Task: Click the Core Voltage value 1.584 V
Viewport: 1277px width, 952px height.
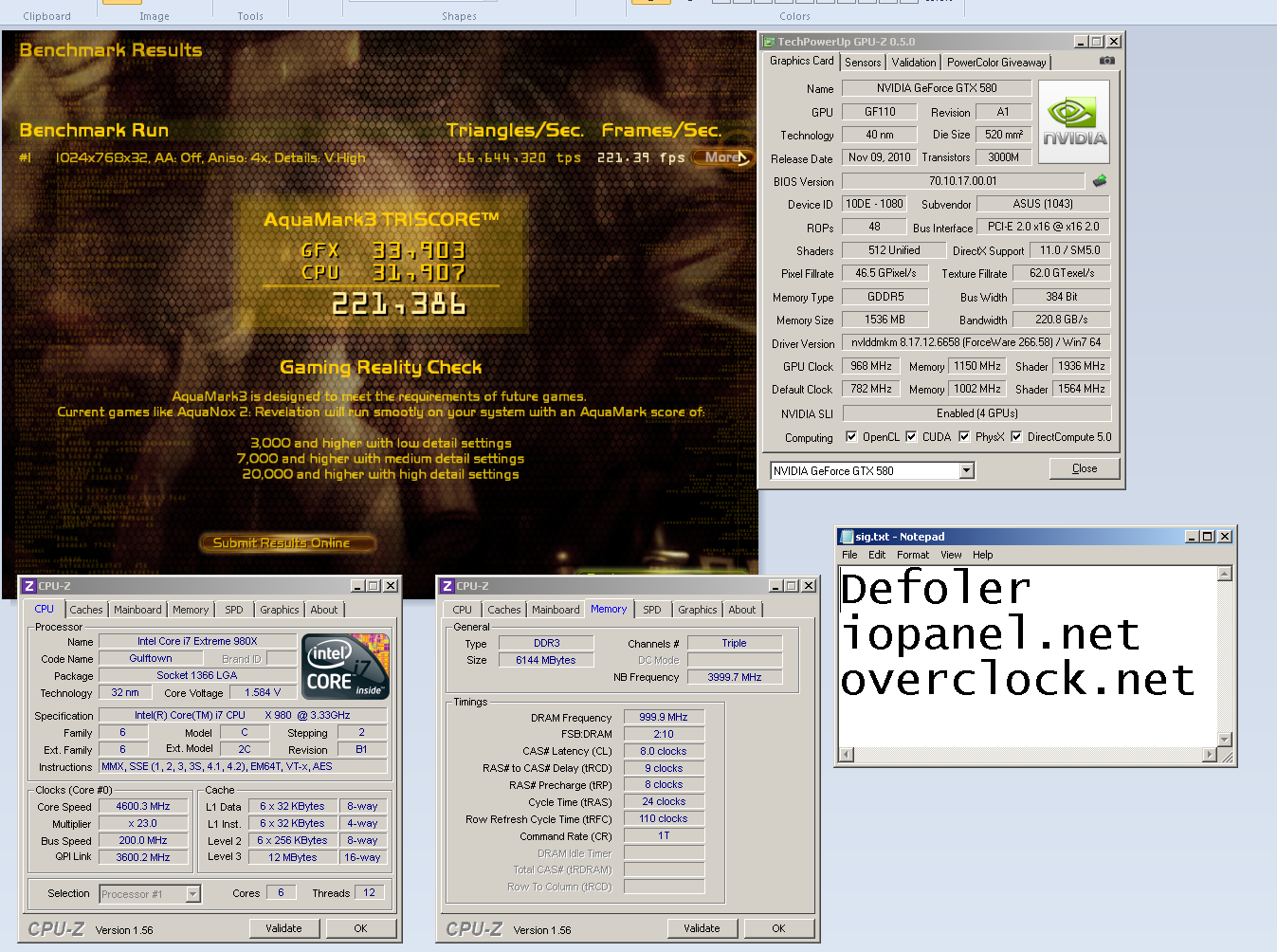Action: coord(262,693)
